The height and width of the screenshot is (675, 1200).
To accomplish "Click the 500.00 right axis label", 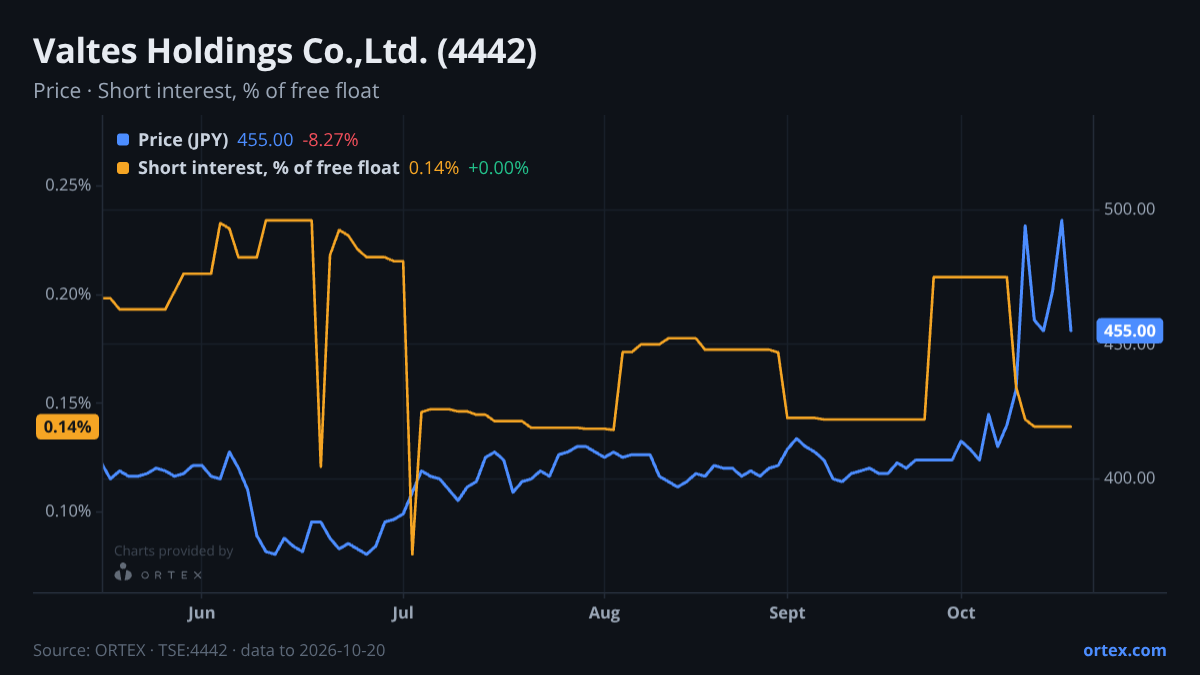I will click(1130, 209).
